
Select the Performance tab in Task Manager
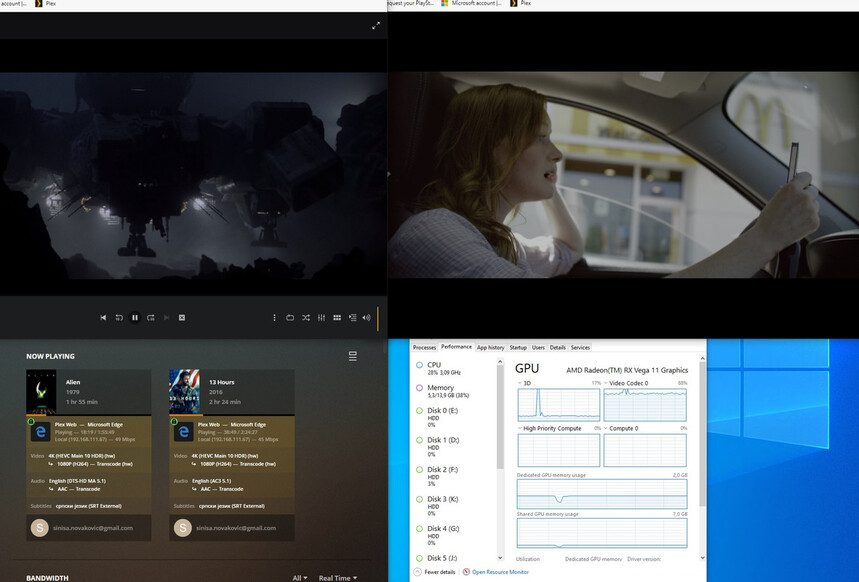click(456, 347)
